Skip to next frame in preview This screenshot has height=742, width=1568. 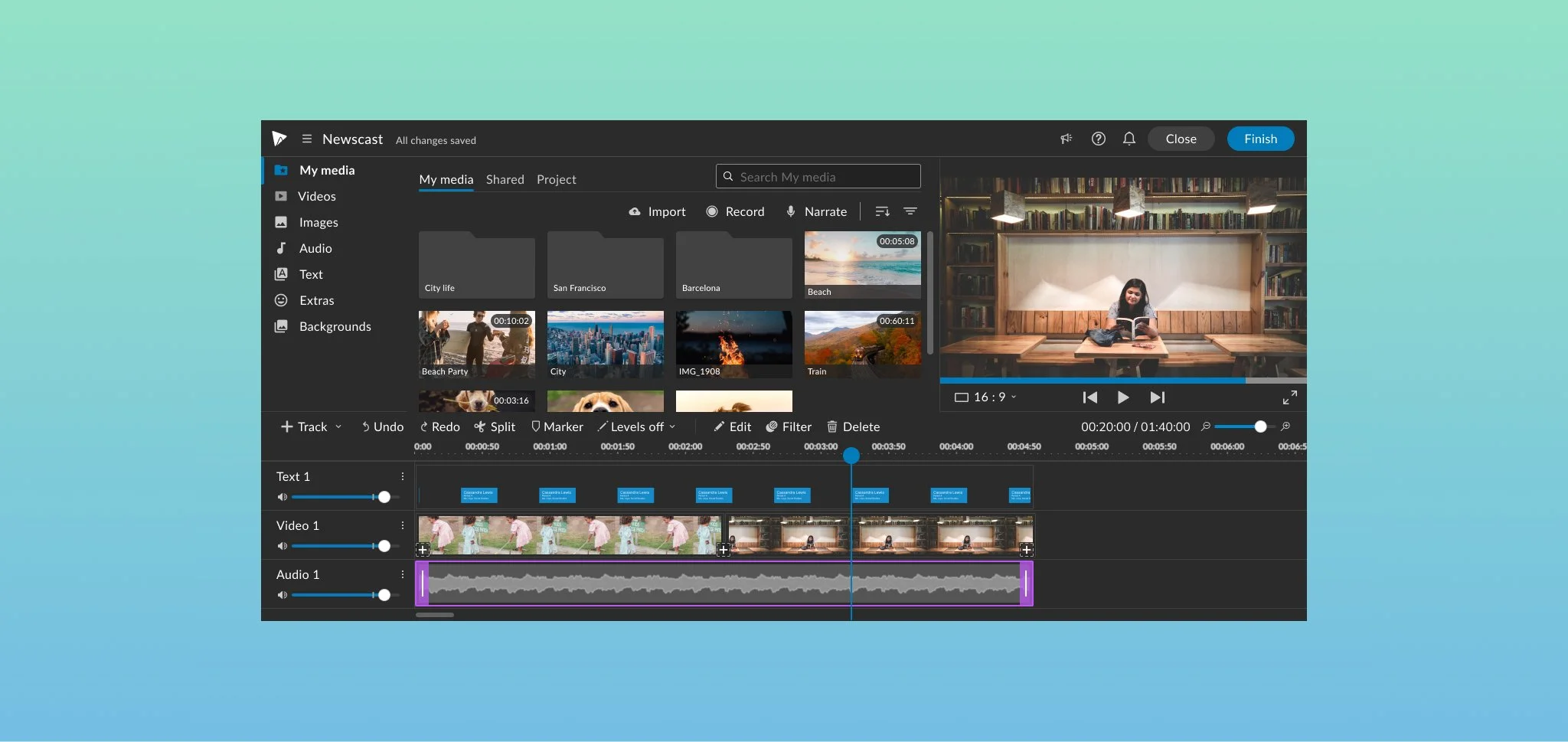1157,397
